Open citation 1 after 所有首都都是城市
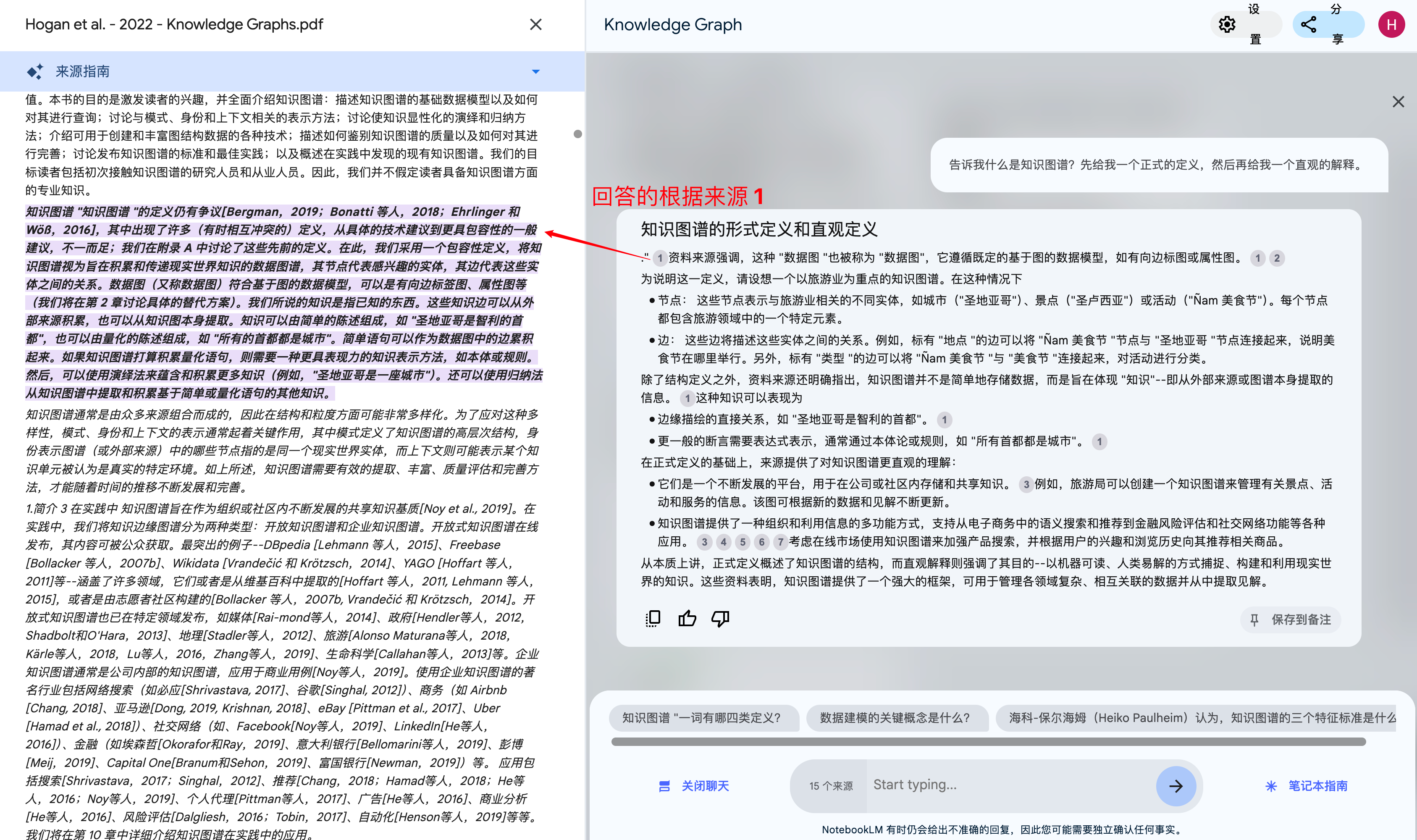This screenshot has height=840, width=1417. [x=1099, y=441]
